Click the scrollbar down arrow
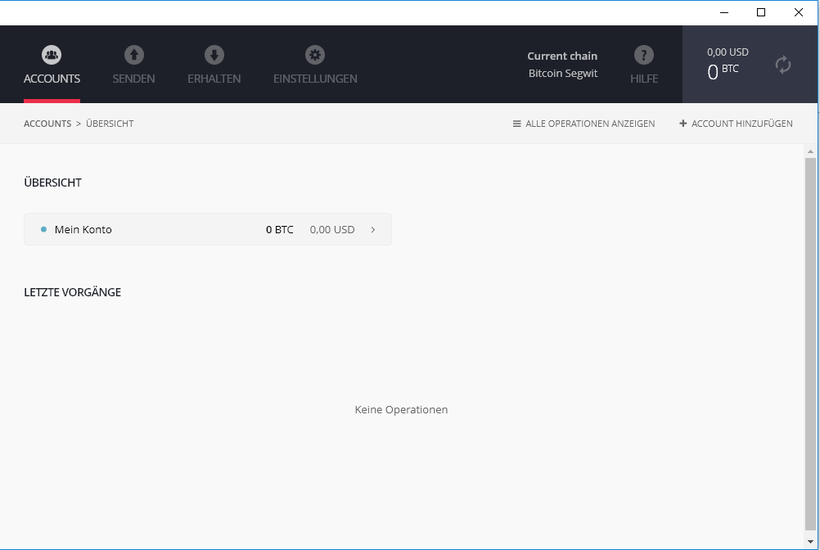The width and height of the screenshot is (820, 550). click(810, 542)
